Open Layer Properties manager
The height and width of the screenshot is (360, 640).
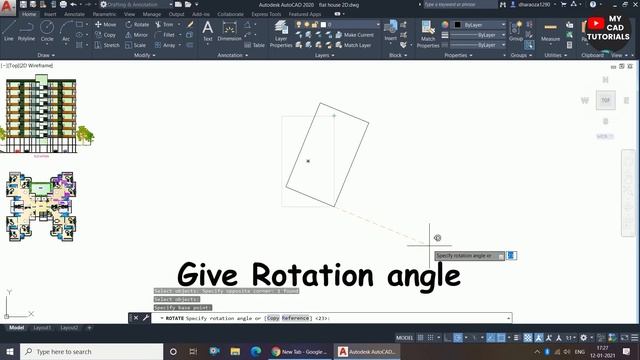coord(281,34)
